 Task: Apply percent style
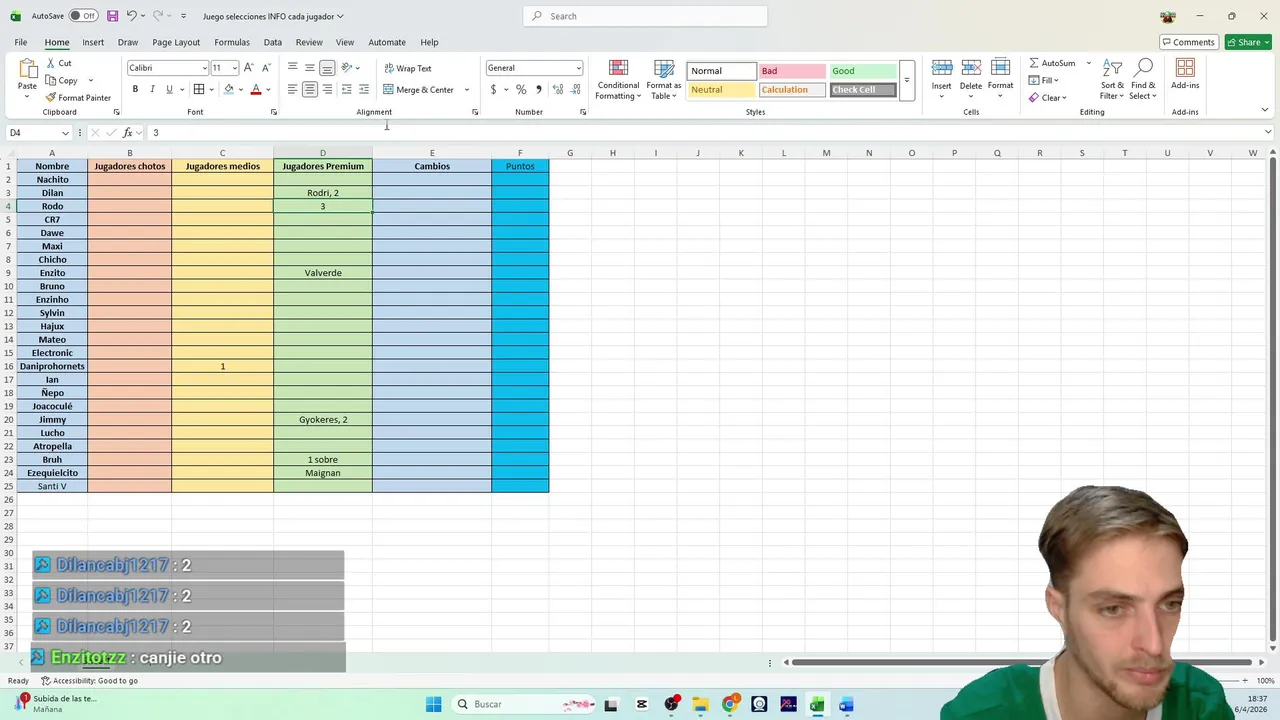point(521,89)
